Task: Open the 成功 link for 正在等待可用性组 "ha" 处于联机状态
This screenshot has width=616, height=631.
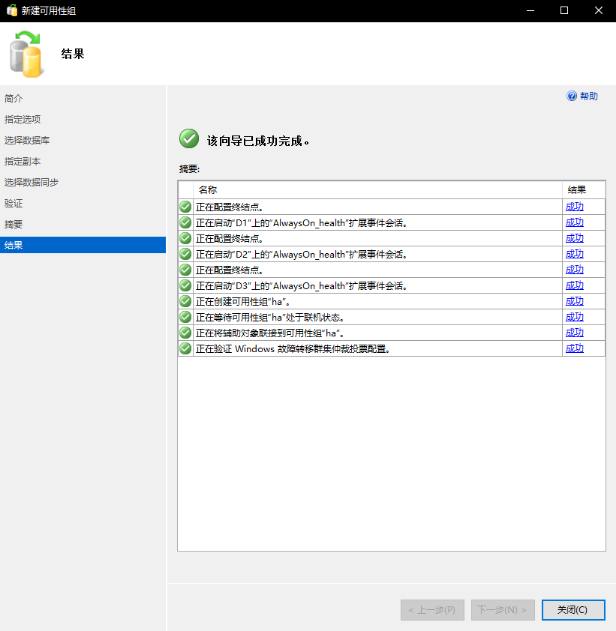Action: (574, 317)
